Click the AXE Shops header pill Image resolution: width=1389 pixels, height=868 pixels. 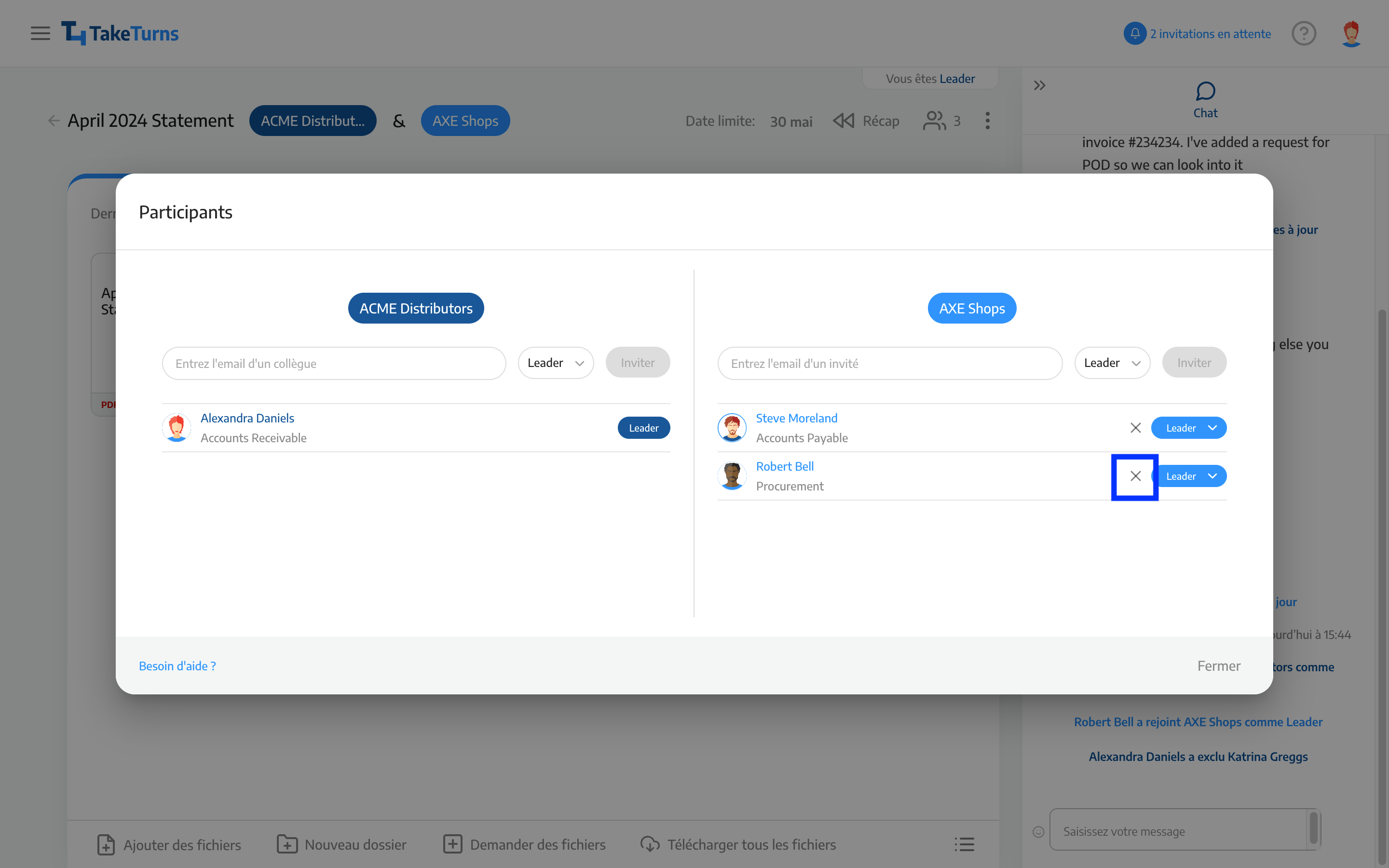(x=465, y=121)
